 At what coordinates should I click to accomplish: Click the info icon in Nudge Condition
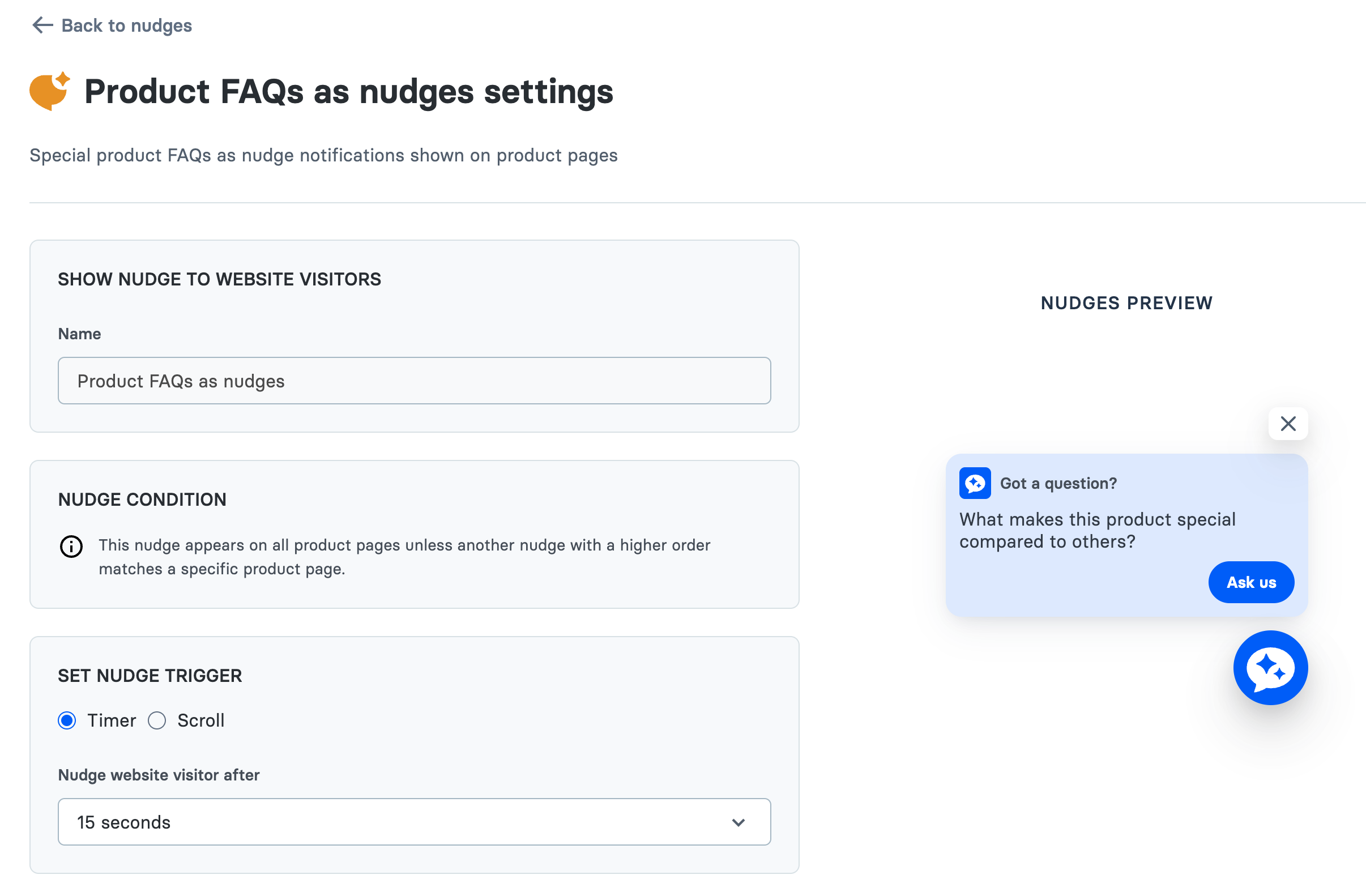(x=71, y=546)
